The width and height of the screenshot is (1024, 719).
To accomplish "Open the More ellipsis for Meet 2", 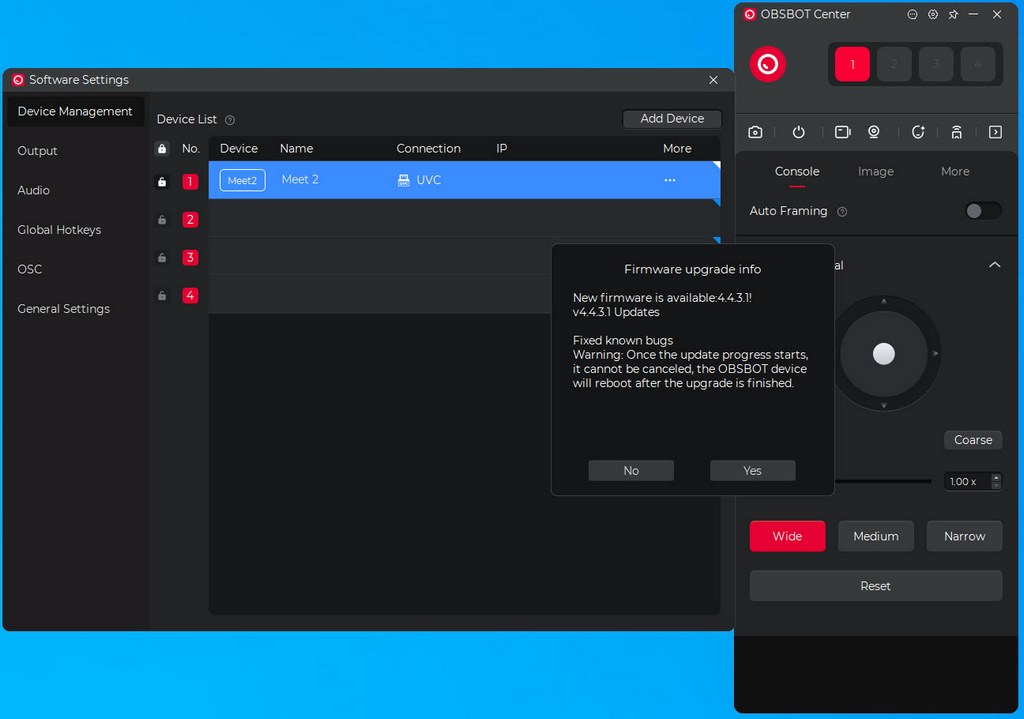I will (x=669, y=180).
